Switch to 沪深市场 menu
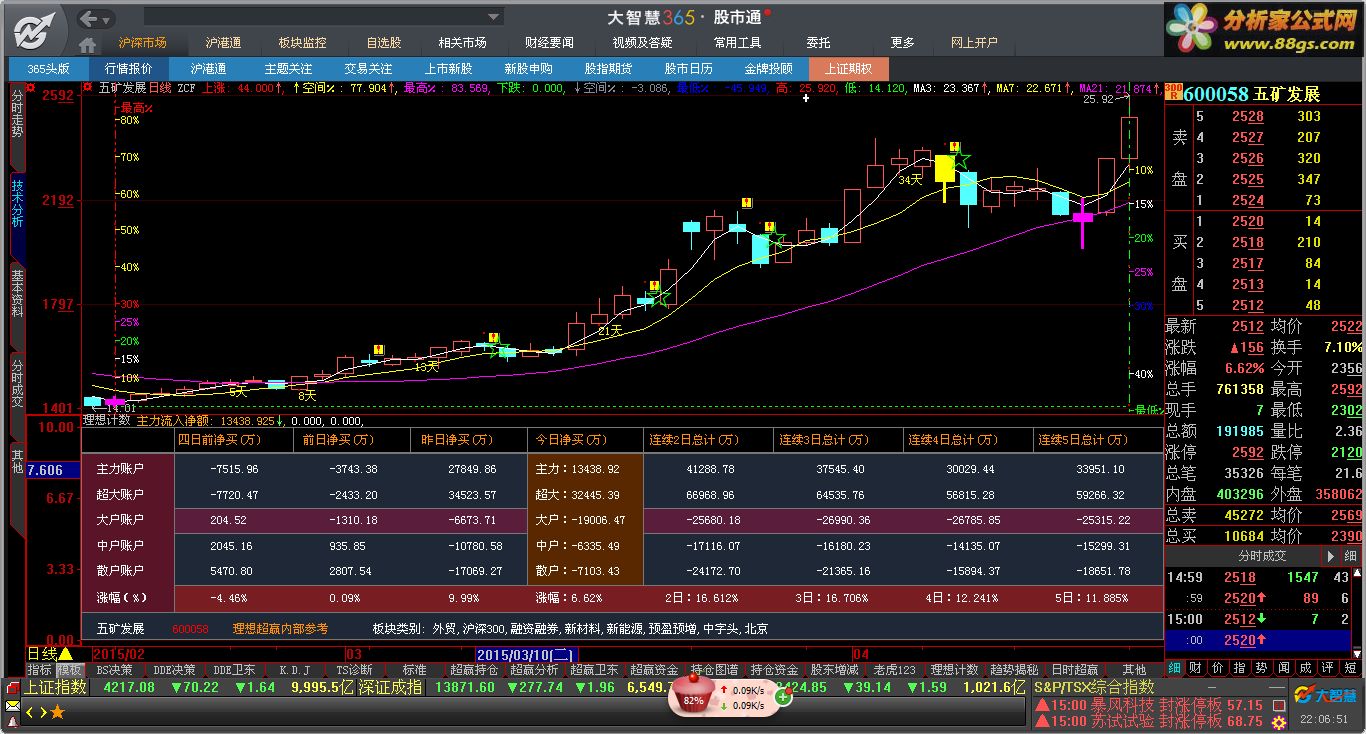The height and width of the screenshot is (734, 1366). 142,43
